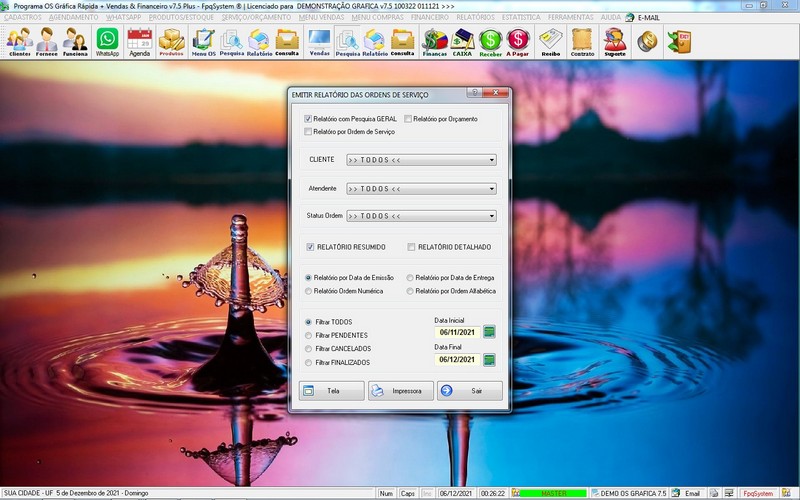This screenshot has width=800, height=500.
Task: Open the CAIXA toolbar icon
Action: [462, 41]
